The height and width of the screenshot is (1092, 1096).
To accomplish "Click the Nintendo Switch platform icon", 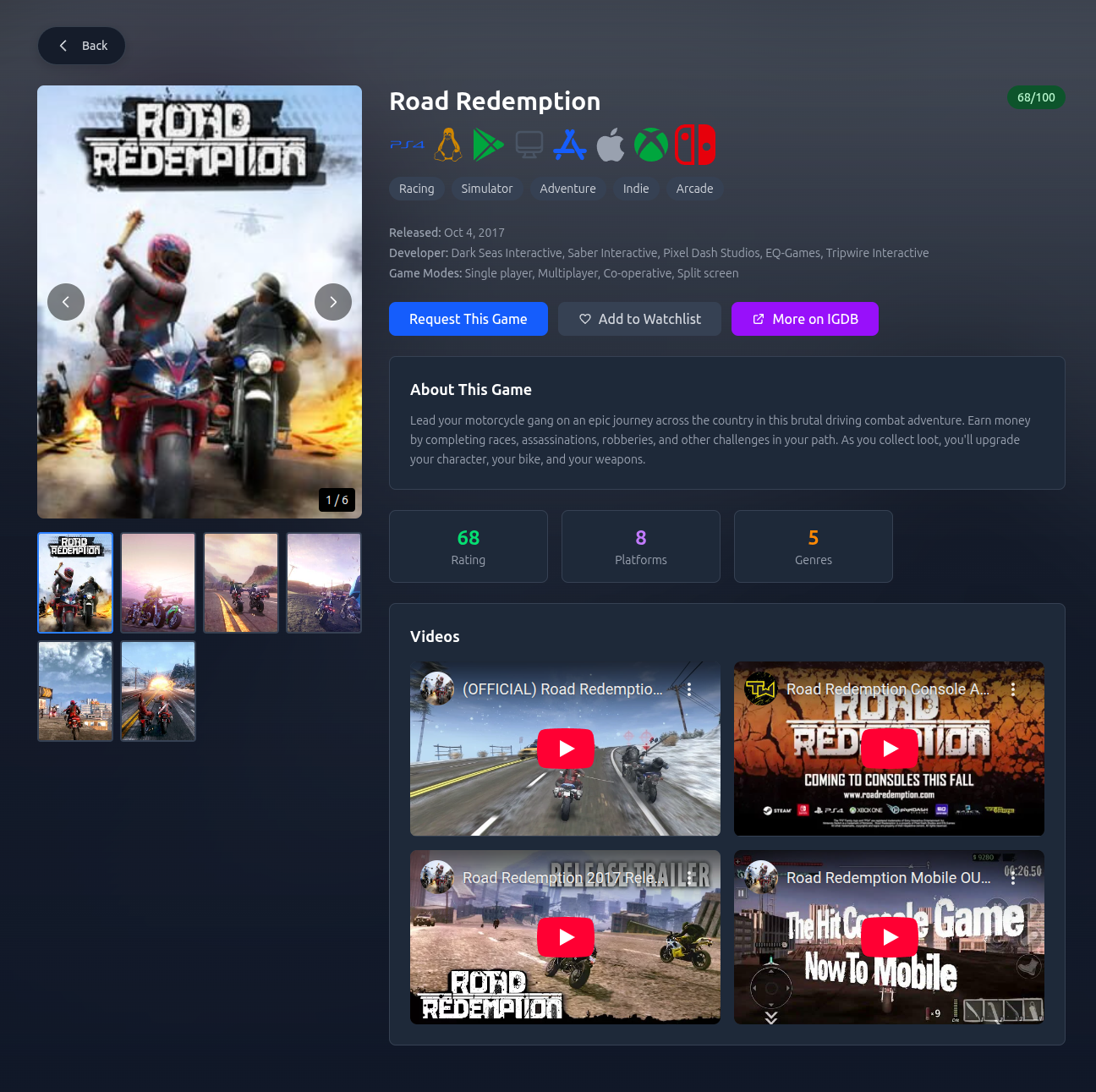I will [x=695, y=145].
